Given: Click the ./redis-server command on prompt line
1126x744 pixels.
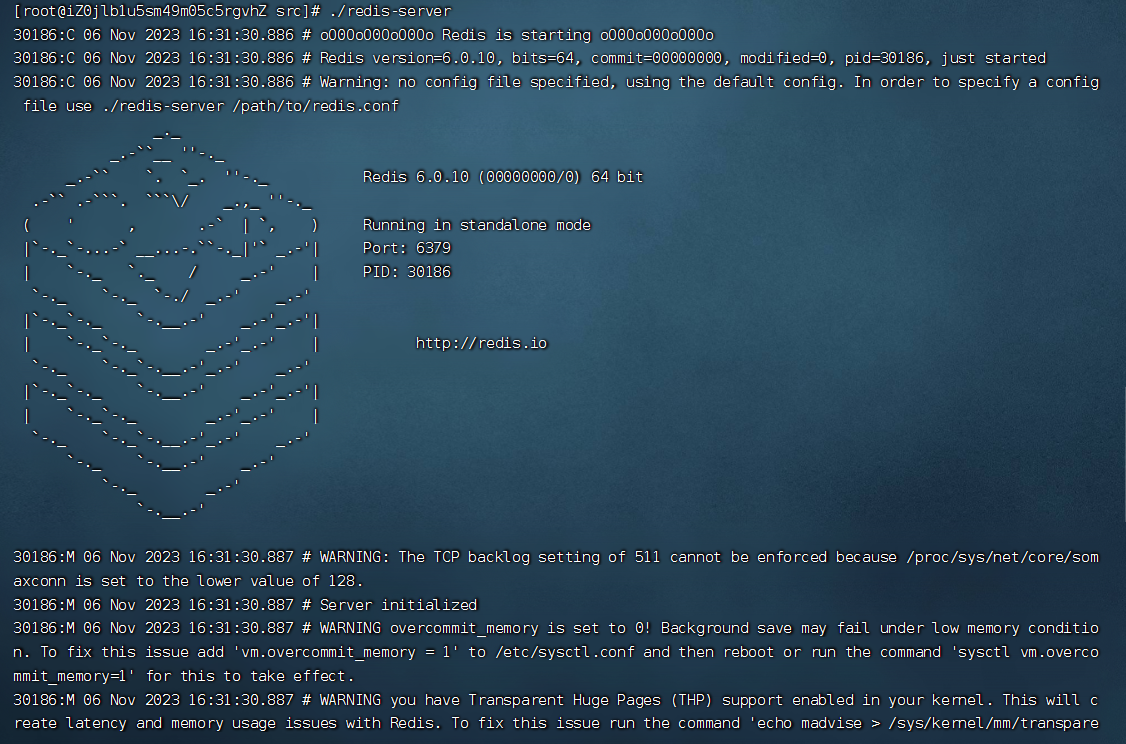Looking at the screenshot, I should click(x=391, y=11).
